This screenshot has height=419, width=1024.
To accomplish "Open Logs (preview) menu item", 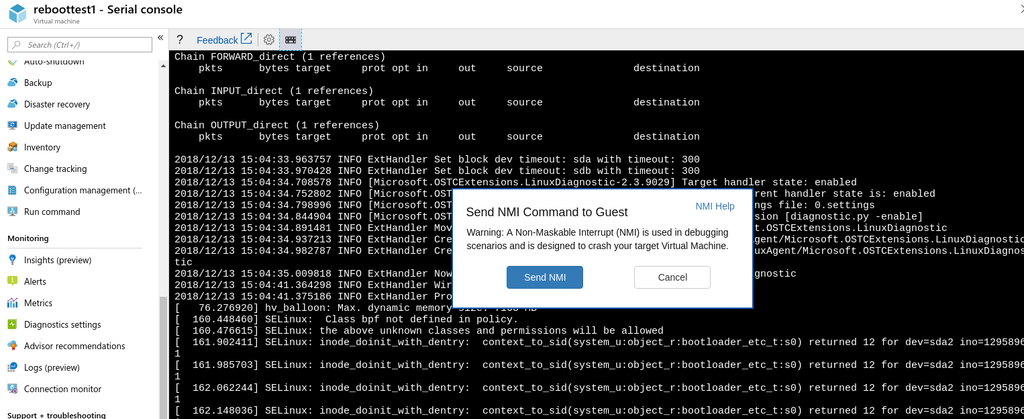I will tap(52, 367).
